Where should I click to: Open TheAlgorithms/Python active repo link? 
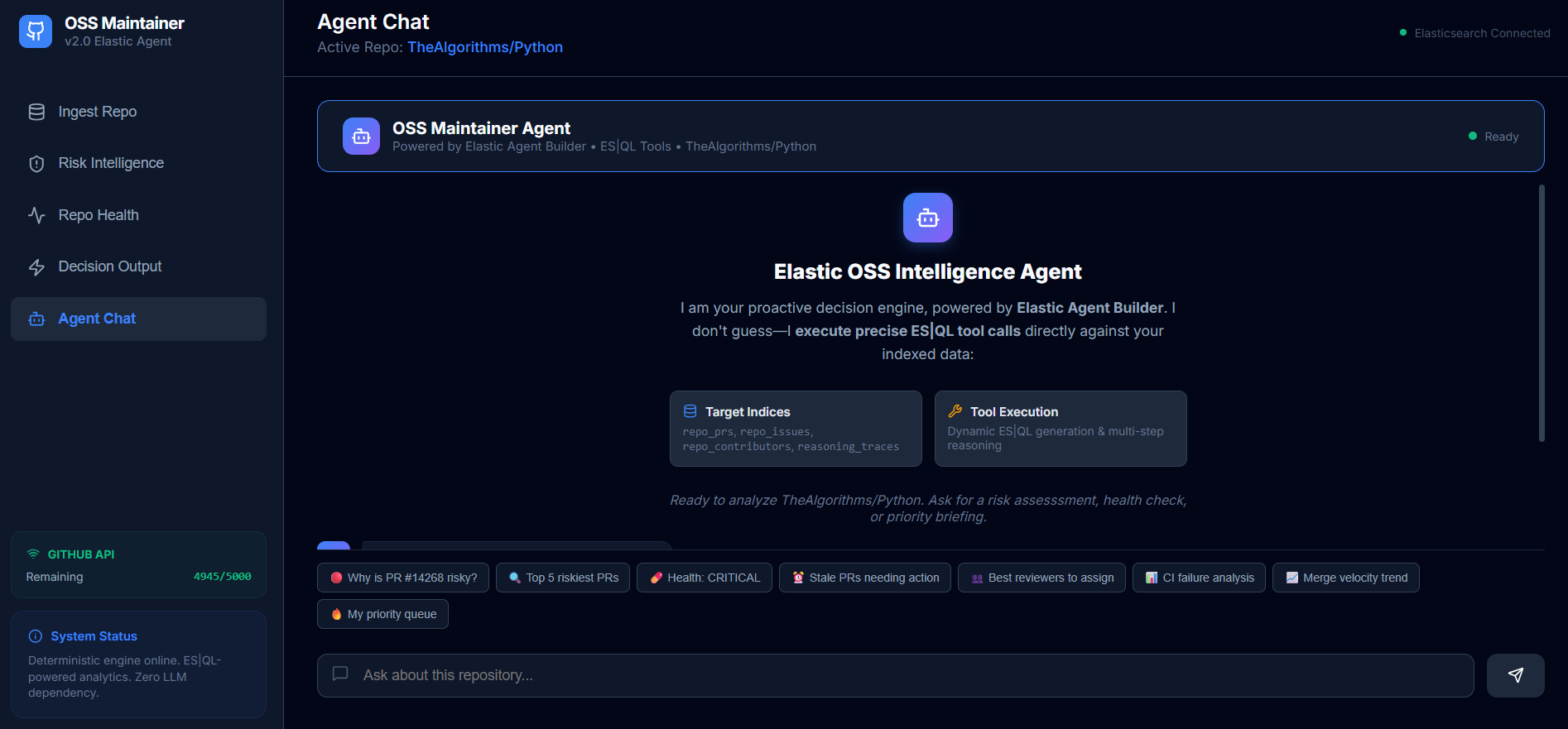click(x=485, y=47)
